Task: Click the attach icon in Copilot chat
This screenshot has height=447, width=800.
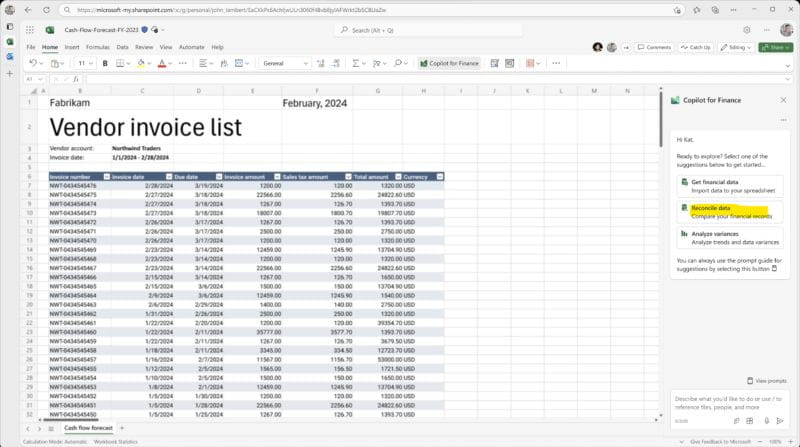Action: pos(736,421)
